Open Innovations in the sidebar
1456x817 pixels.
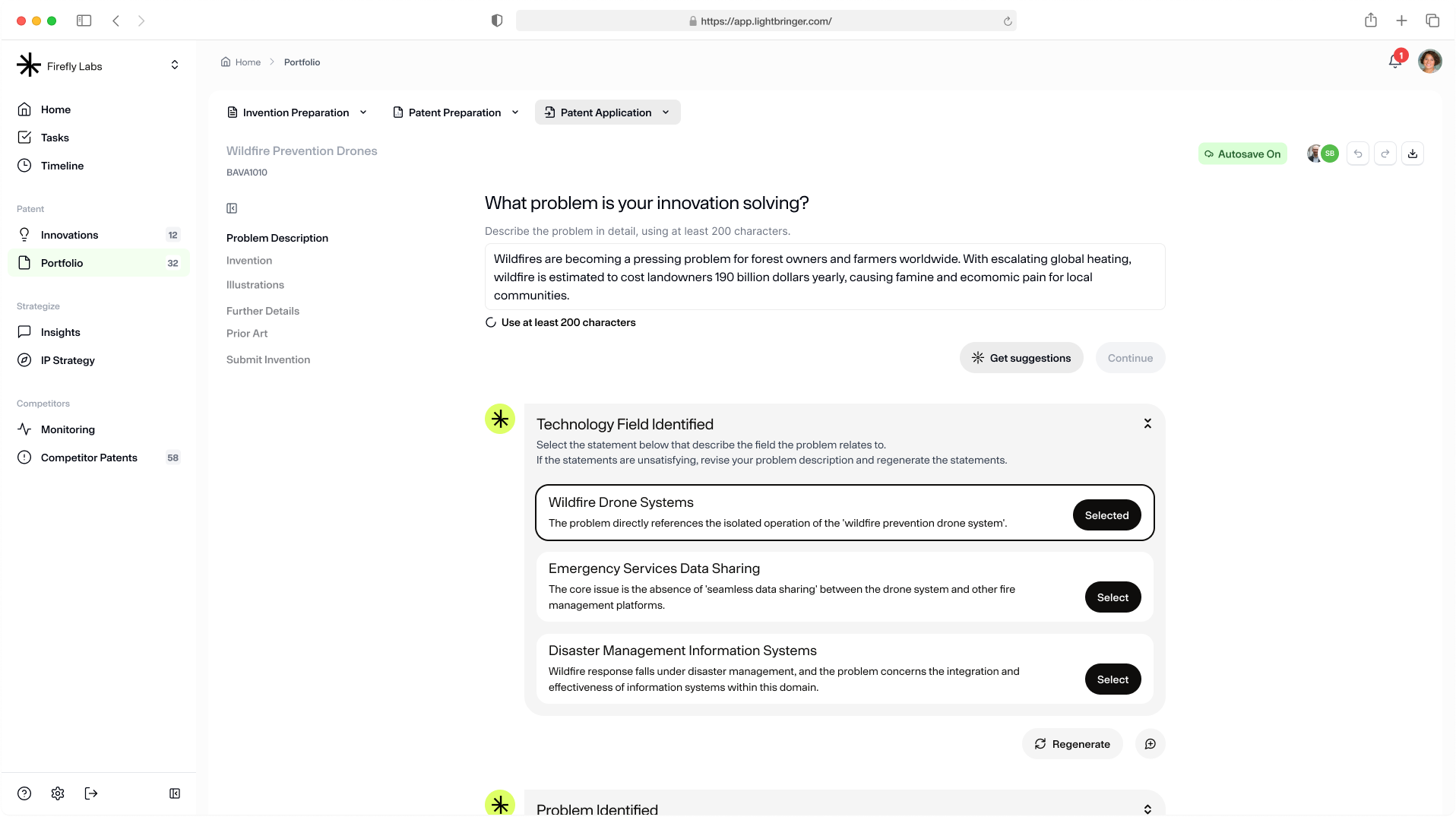[x=99, y=235]
